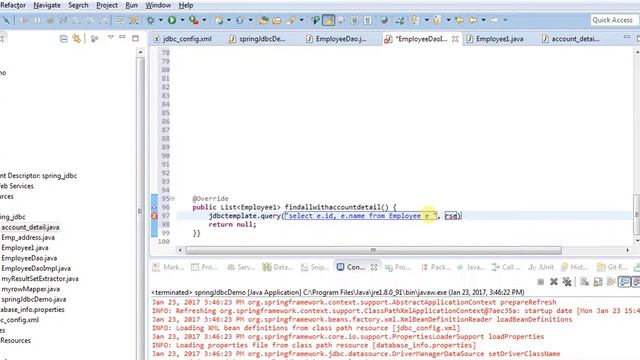This screenshot has height=360, width=640.
Task: Open the Project menu
Action: tap(107, 5)
